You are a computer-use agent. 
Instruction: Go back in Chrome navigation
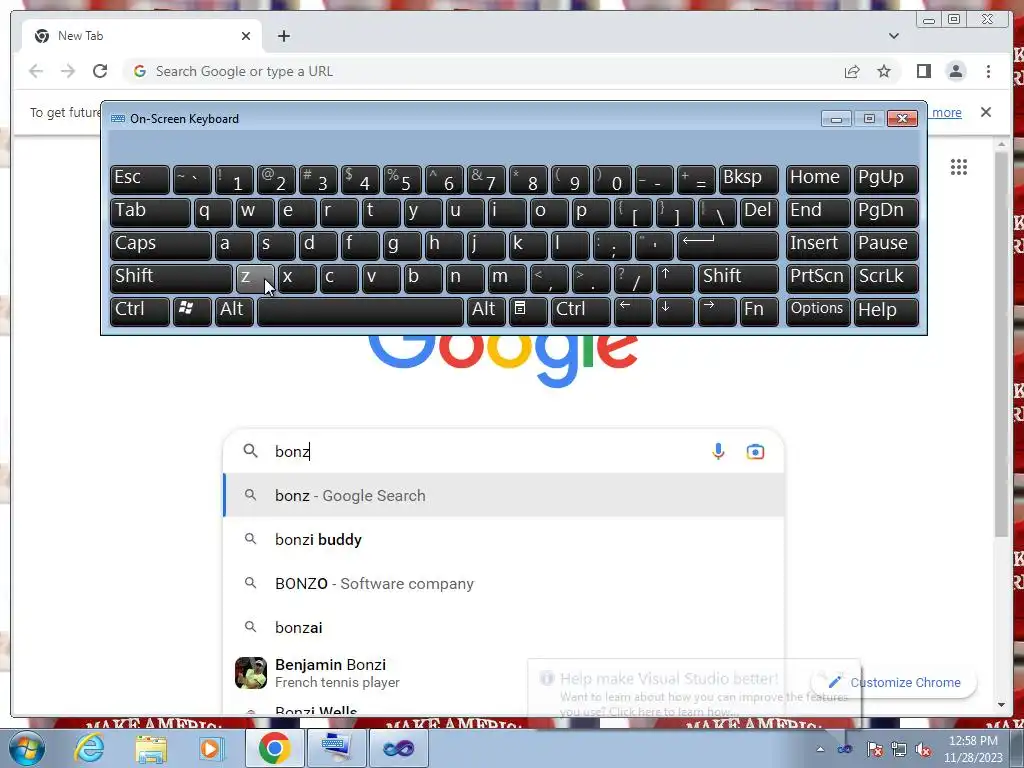coord(36,71)
